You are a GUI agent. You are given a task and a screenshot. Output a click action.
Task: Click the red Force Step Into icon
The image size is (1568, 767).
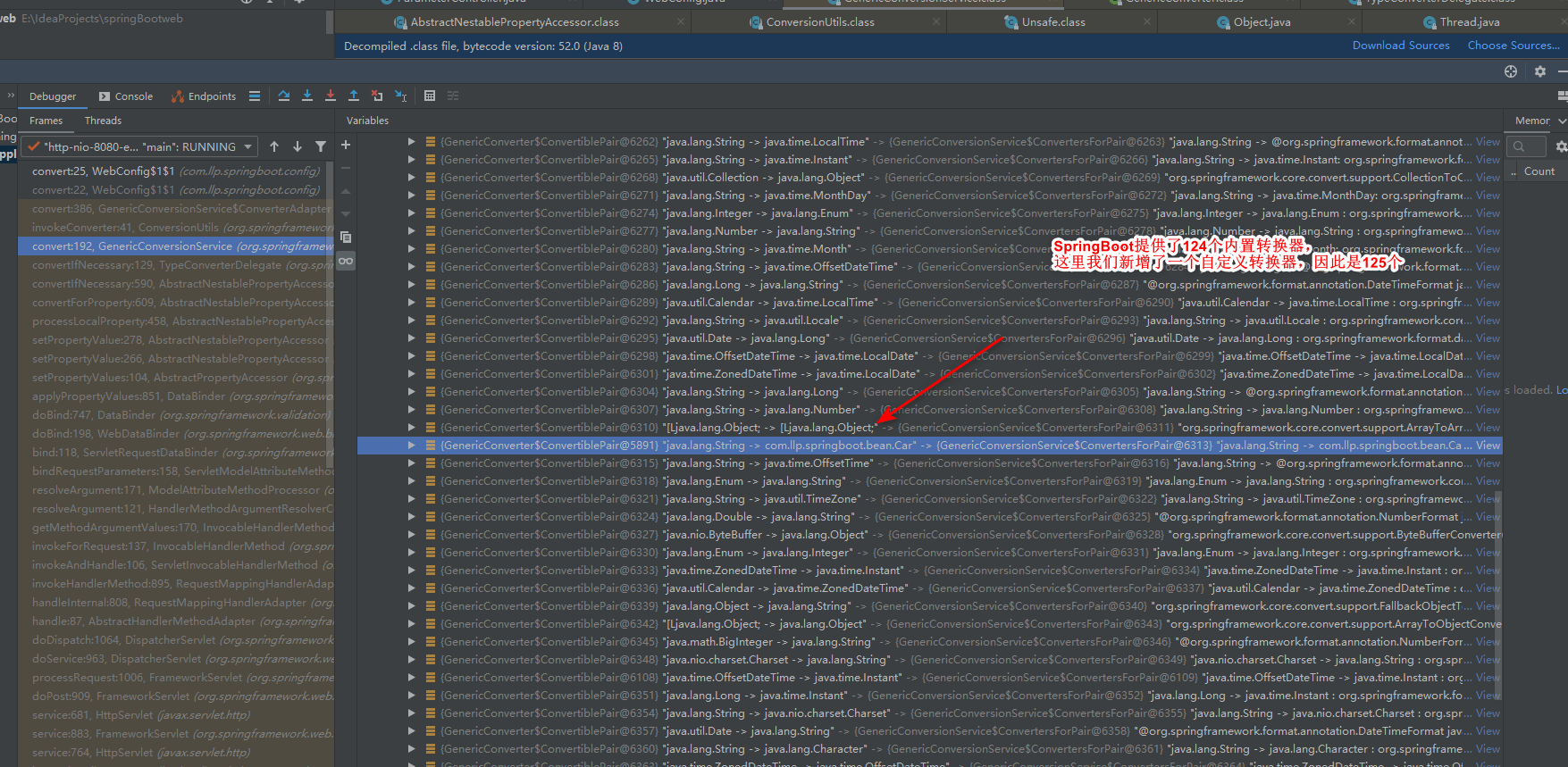pos(331,96)
